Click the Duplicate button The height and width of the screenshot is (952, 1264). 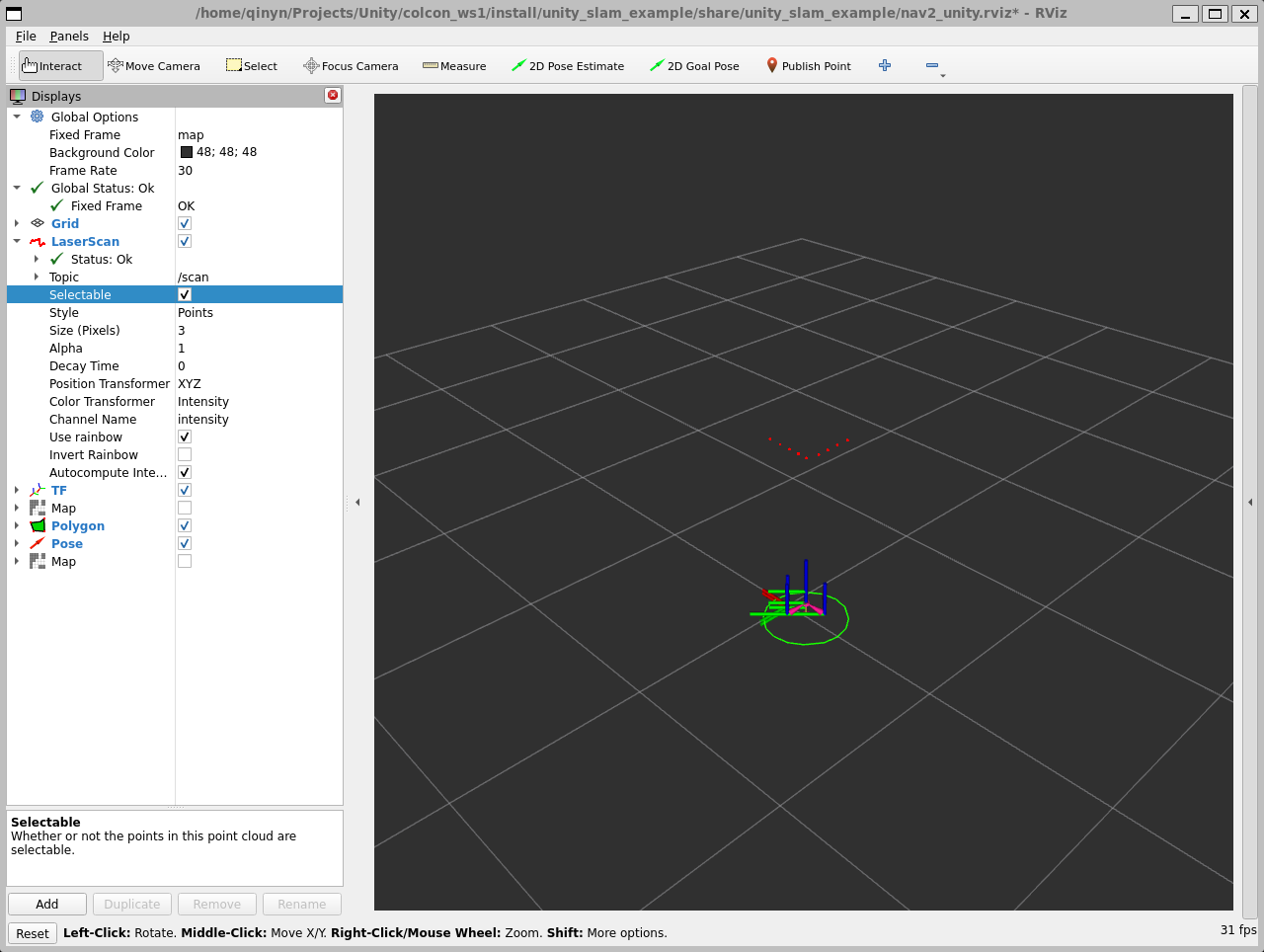(132, 904)
